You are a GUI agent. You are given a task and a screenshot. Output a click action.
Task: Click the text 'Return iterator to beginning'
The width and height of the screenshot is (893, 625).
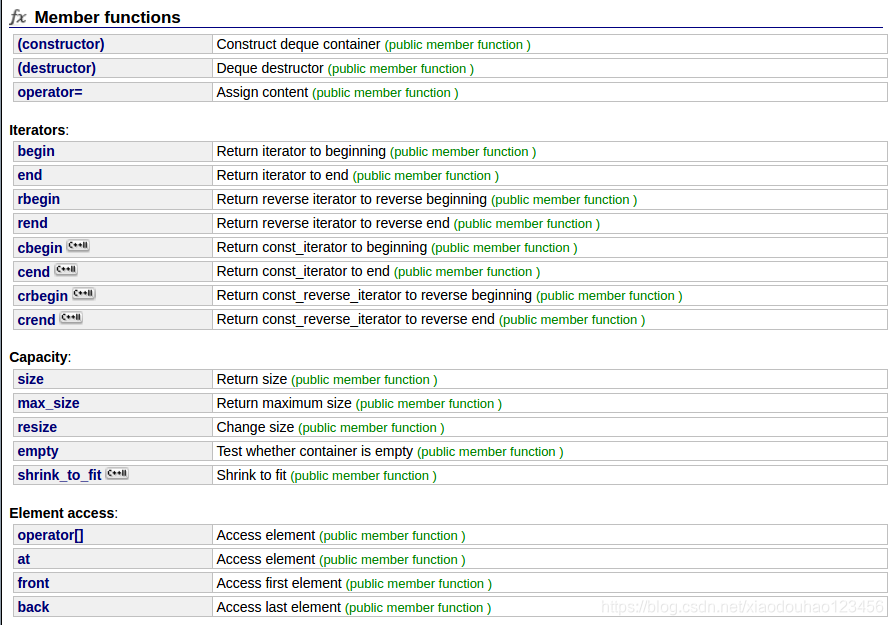coord(301,152)
